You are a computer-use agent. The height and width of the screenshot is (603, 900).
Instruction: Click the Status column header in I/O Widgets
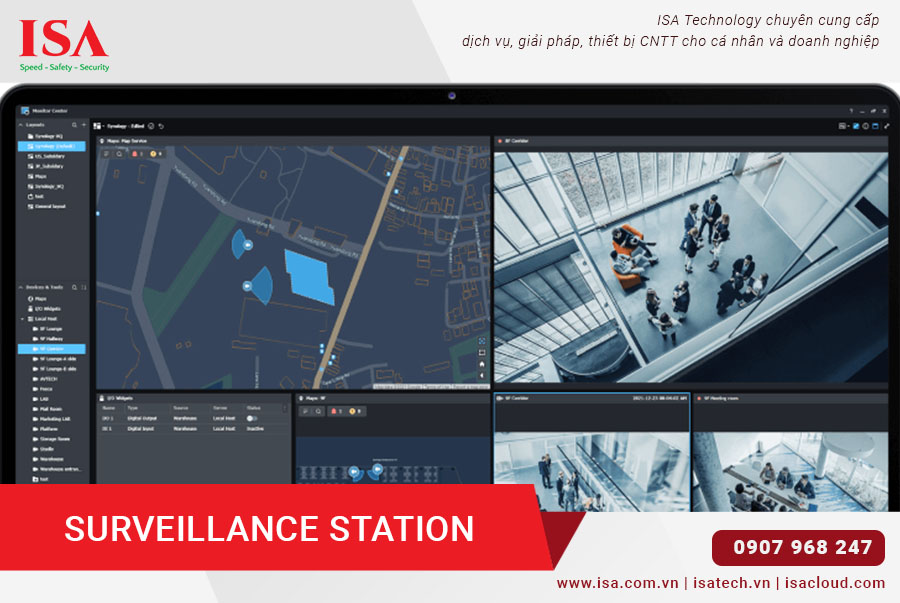click(254, 408)
